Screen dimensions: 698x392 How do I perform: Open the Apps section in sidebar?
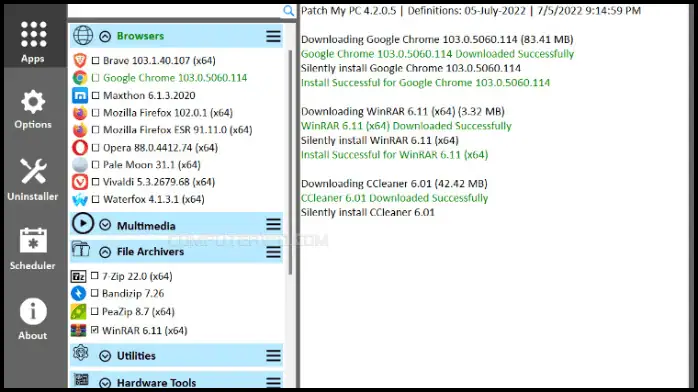pyautogui.click(x=33, y=42)
